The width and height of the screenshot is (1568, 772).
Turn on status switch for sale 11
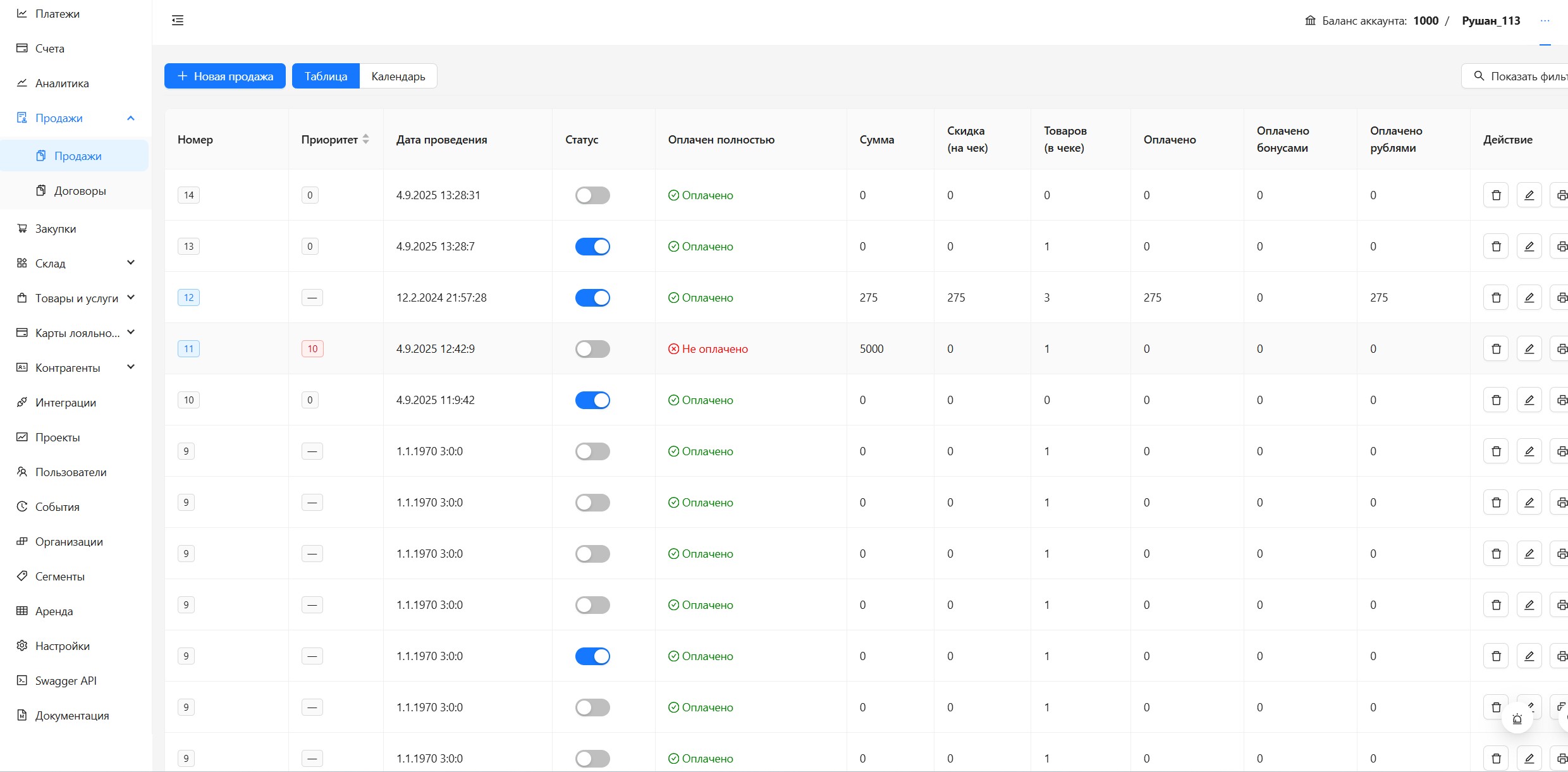point(592,349)
